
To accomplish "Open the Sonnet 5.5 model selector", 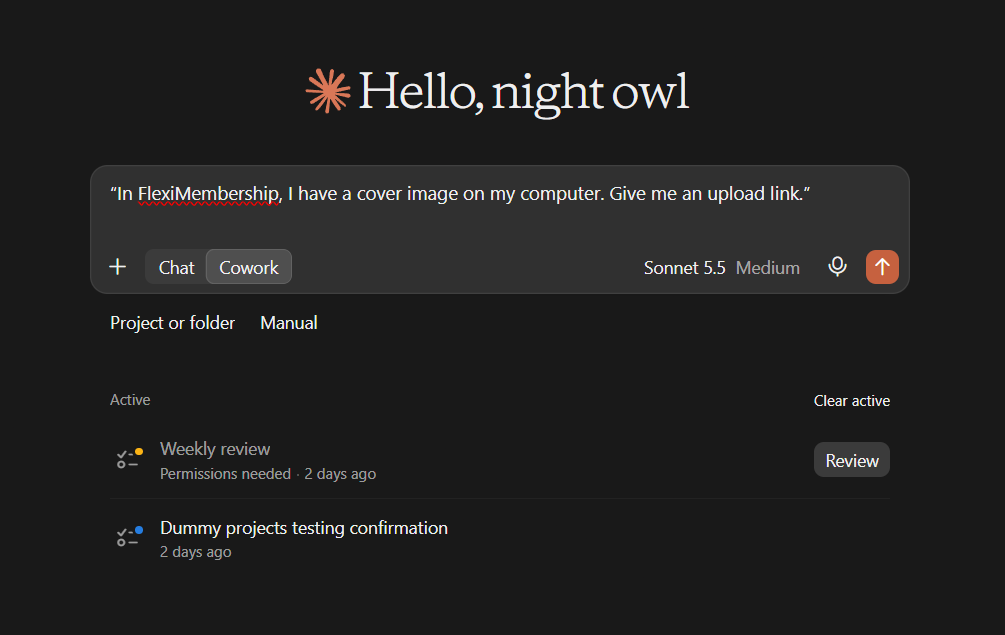I will coord(684,268).
